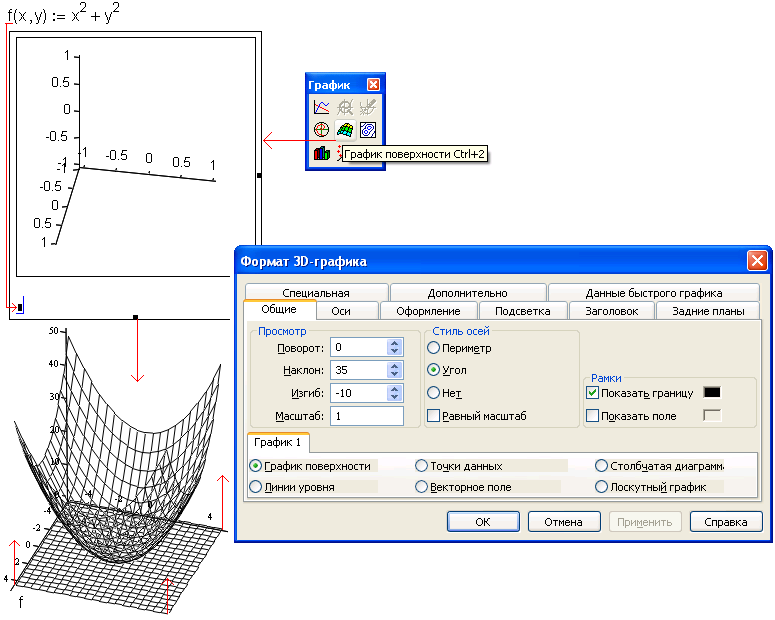Enable the Показать поле checkbox
The height and width of the screenshot is (620, 775).
point(592,416)
